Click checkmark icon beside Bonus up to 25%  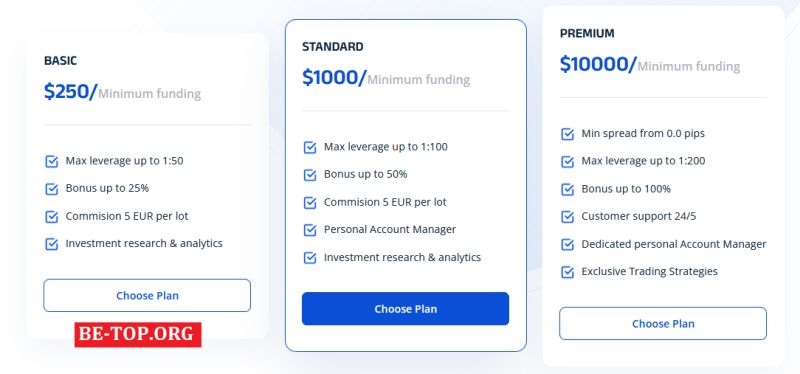[x=52, y=189]
